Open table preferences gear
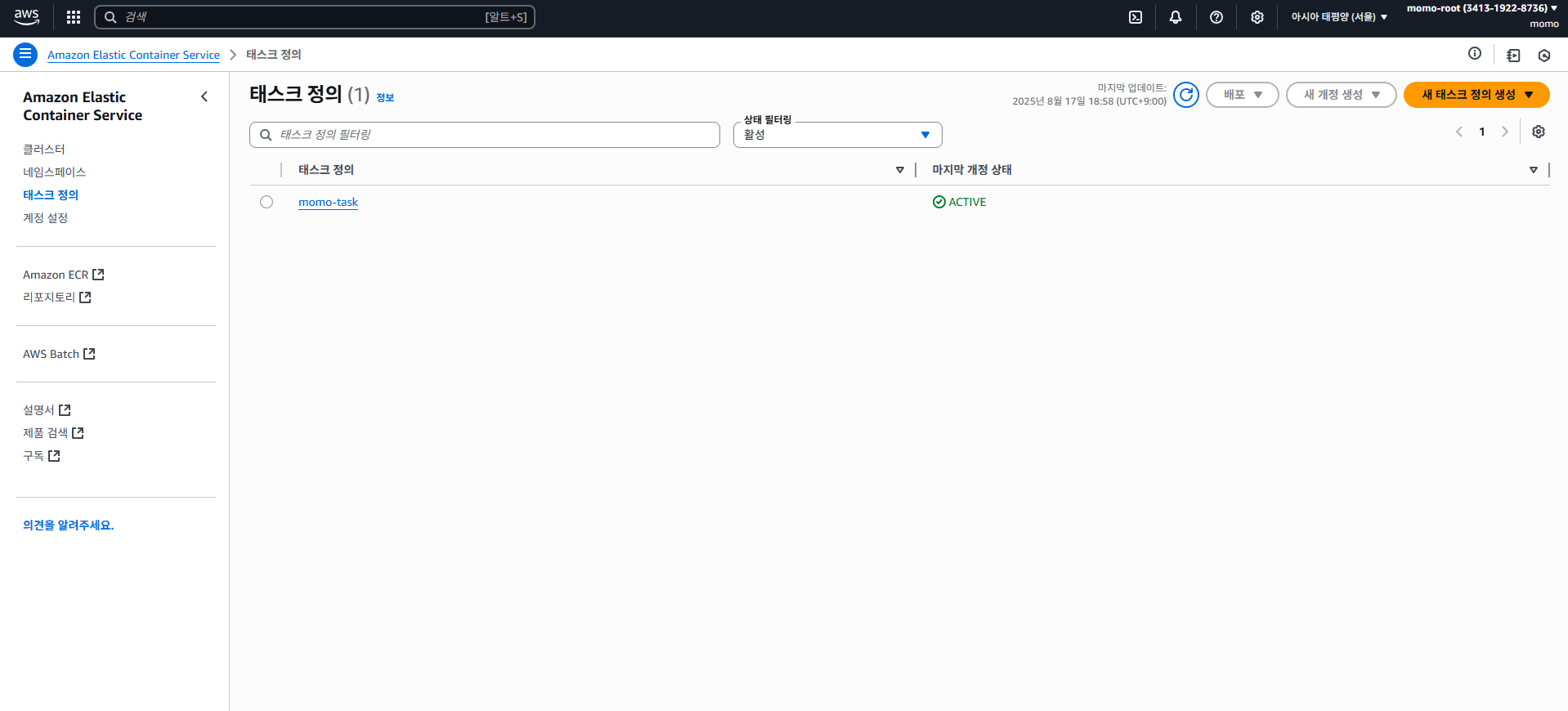This screenshot has height=711, width=1568. tap(1539, 132)
